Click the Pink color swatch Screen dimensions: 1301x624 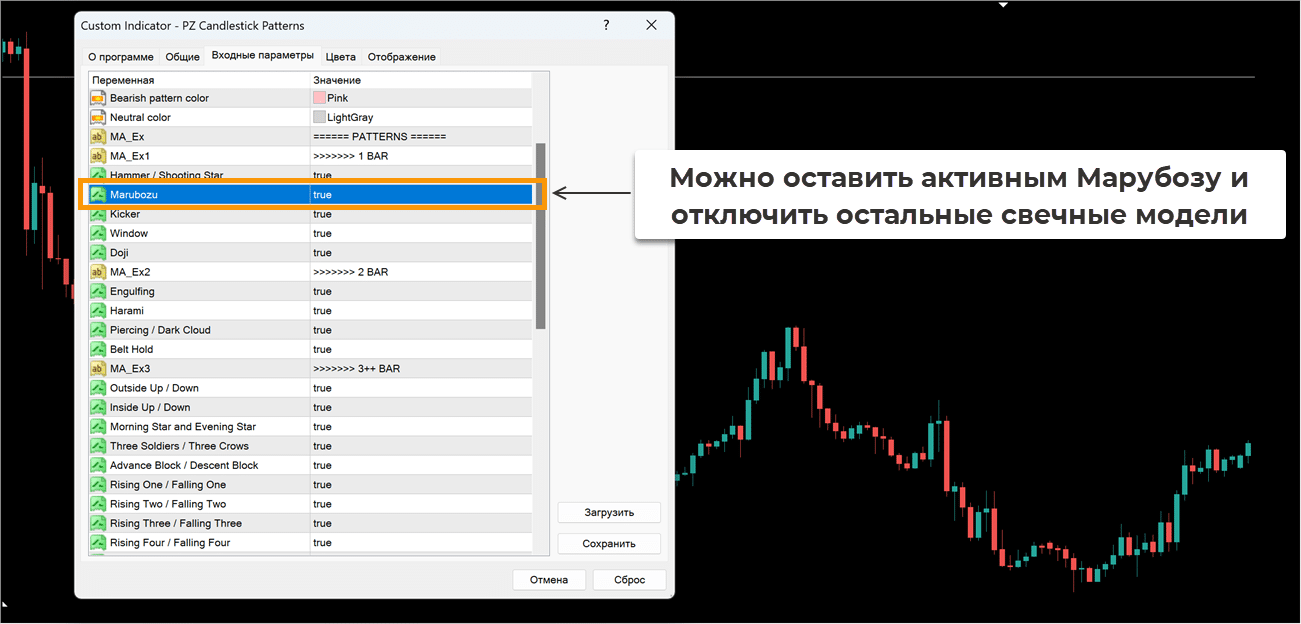click(320, 98)
